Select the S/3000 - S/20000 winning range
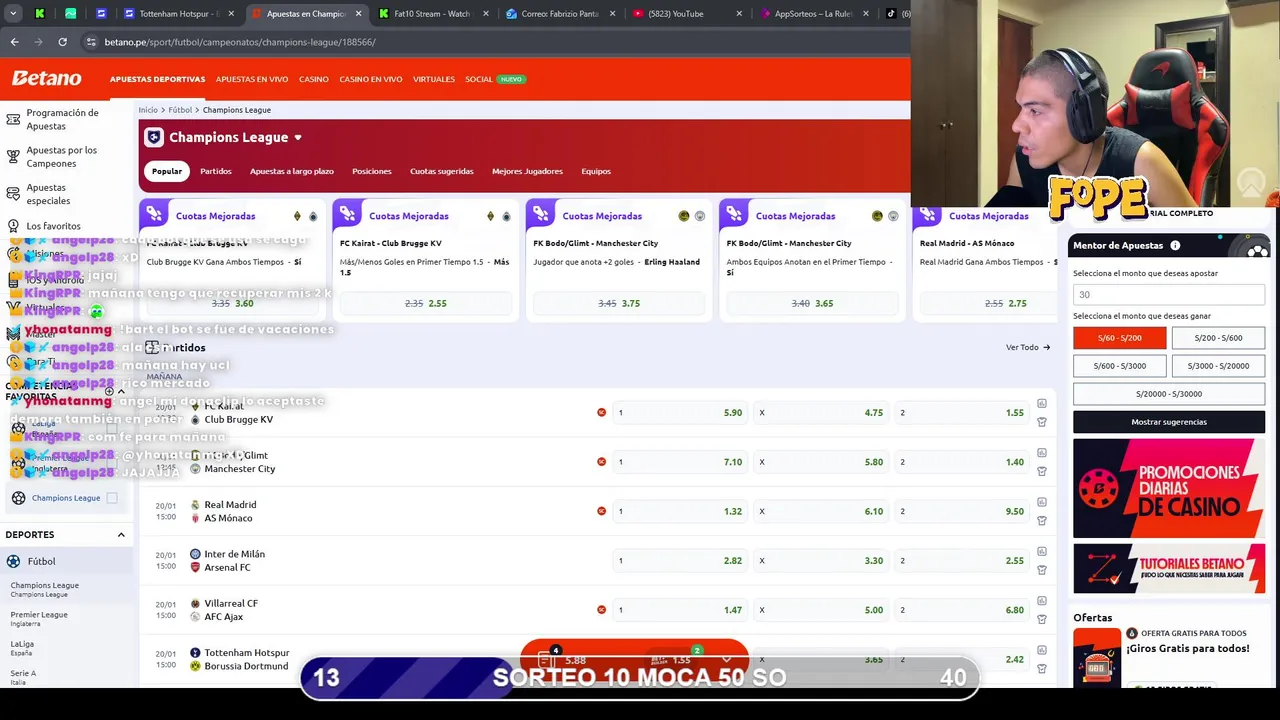This screenshot has height=720, width=1280. 1218,366
